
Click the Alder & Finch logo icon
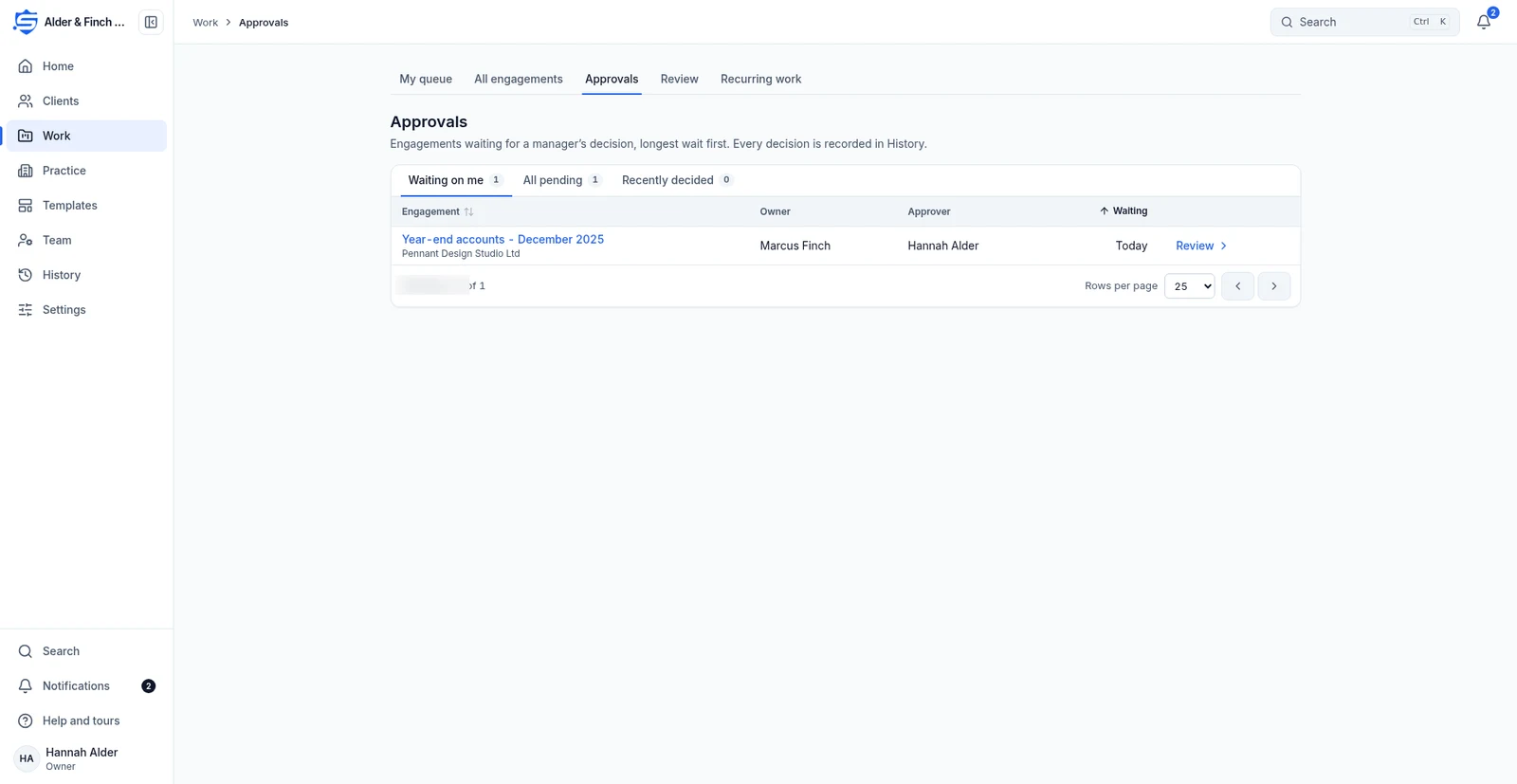(26, 22)
